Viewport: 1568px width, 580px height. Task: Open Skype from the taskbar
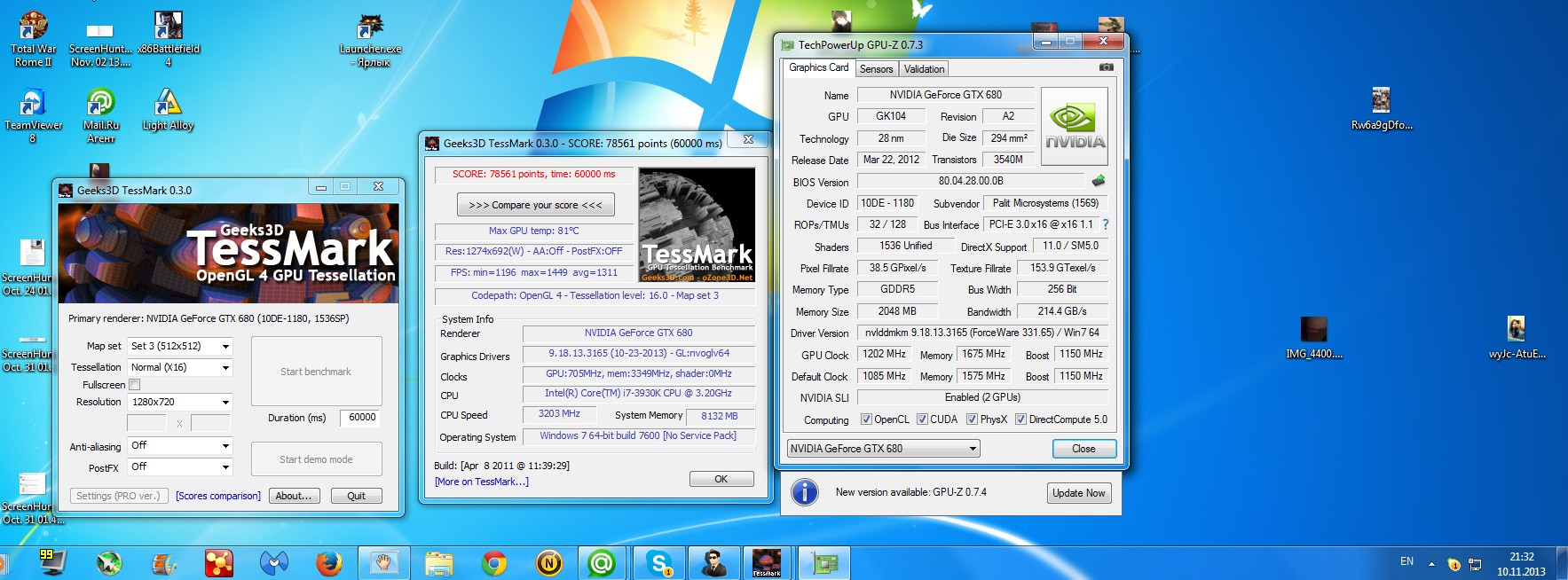point(659,563)
